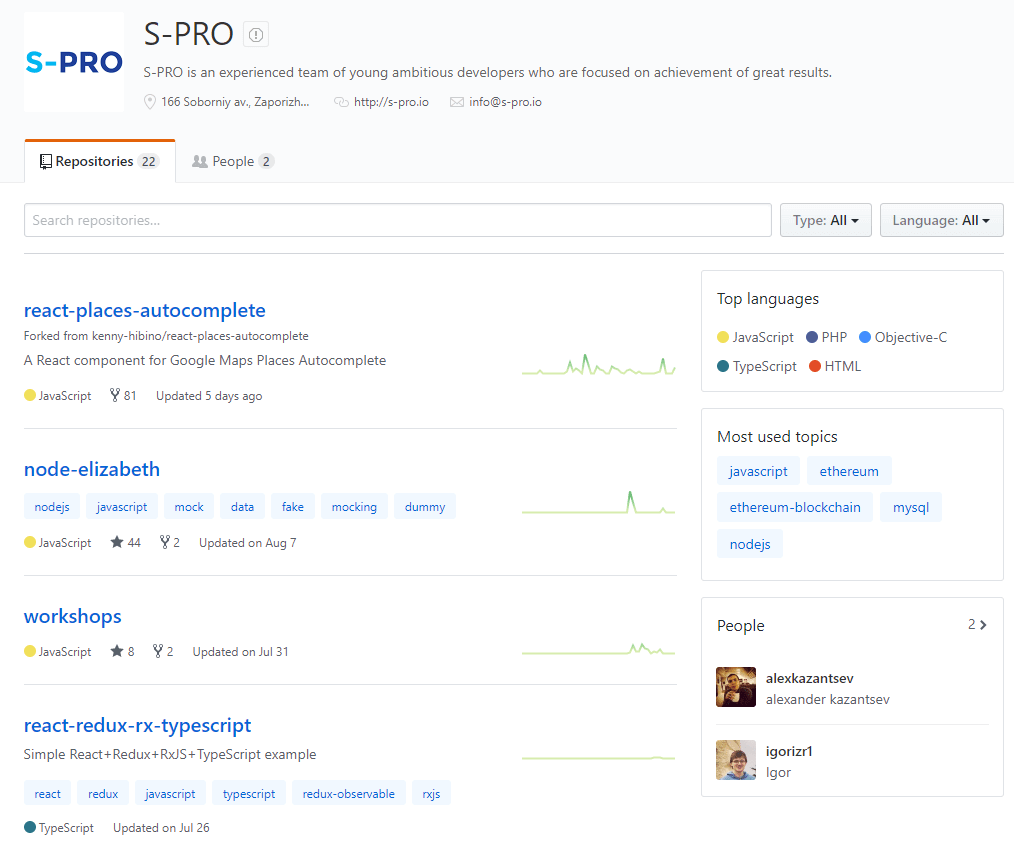Screen dimensions: 1014x850
Task: Click the link icon beside the website URL
Action: point(341,102)
